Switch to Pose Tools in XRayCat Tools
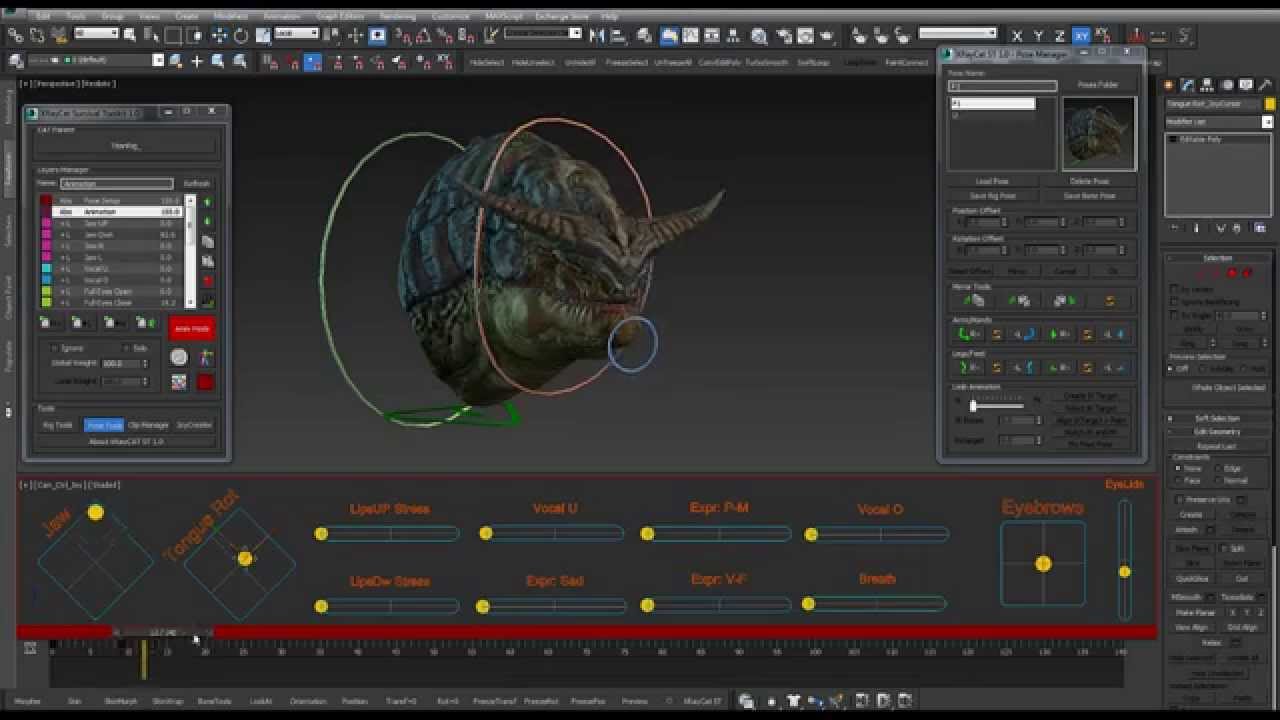 (x=103, y=425)
